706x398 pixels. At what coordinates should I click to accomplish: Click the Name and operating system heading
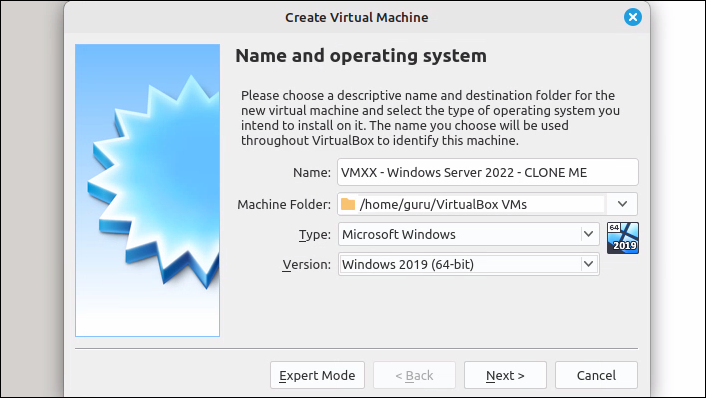[x=361, y=56]
